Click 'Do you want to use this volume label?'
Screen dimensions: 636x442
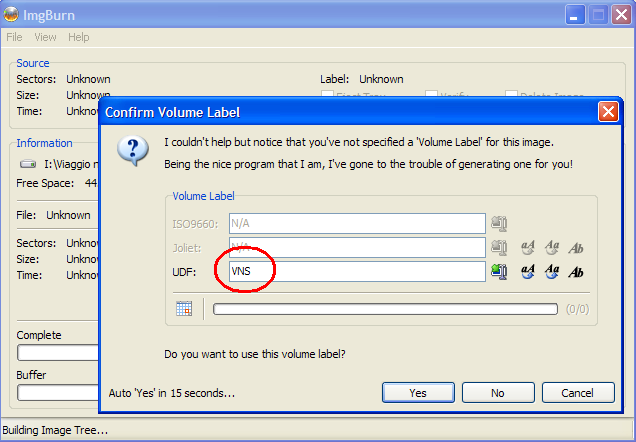(255, 354)
